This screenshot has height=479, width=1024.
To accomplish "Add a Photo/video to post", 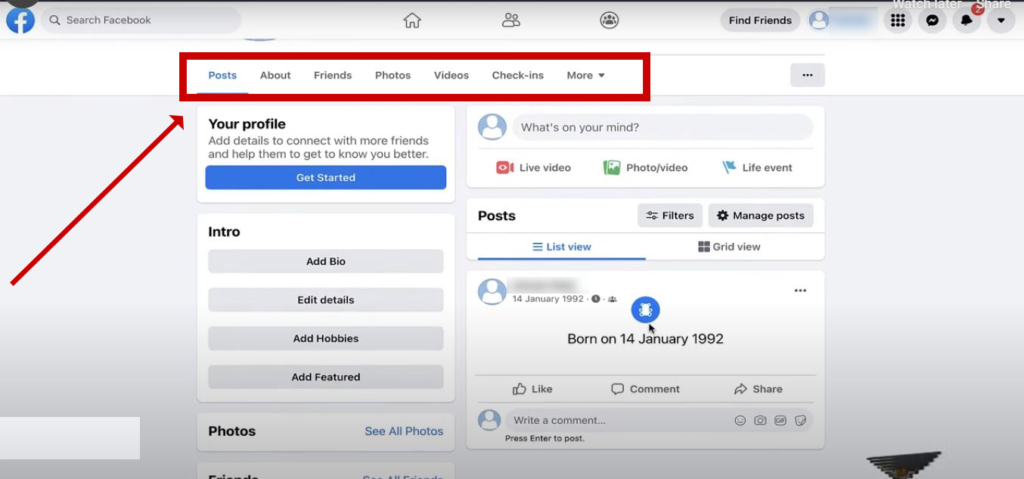I will pyautogui.click(x=645, y=168).
